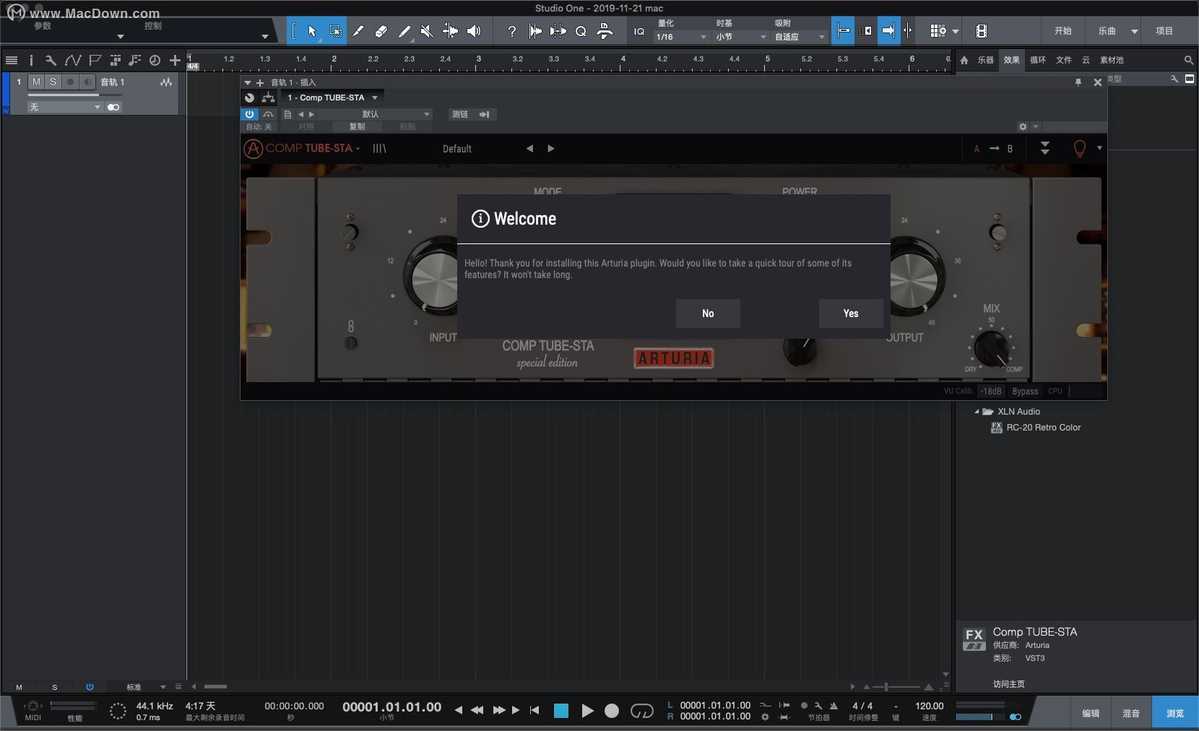1199x731 pixels.
Task: Switch to 文件 browser tab
Action: pyautogui.click(x=1064, y=60)
